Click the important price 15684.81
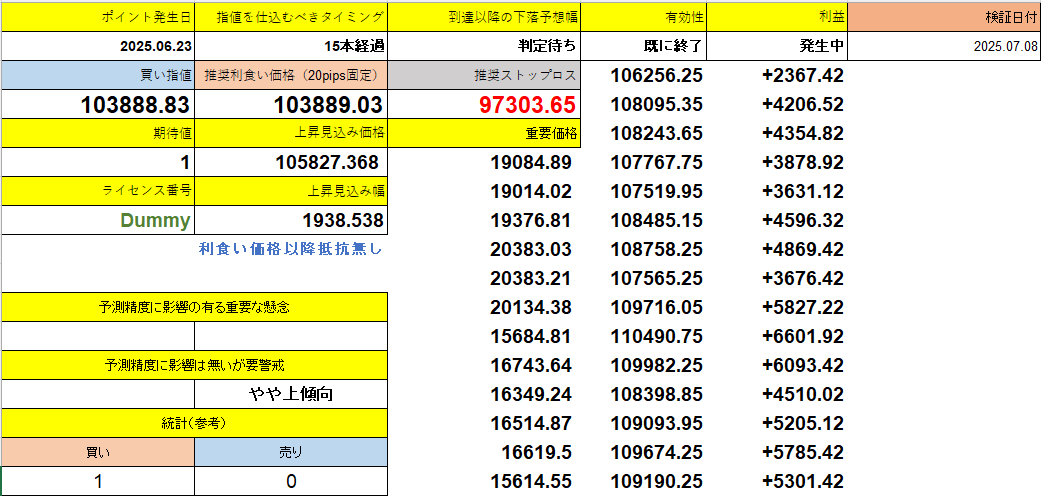Image resolution: width=1041 pixels, height=496 pixels. click(531, 336)
